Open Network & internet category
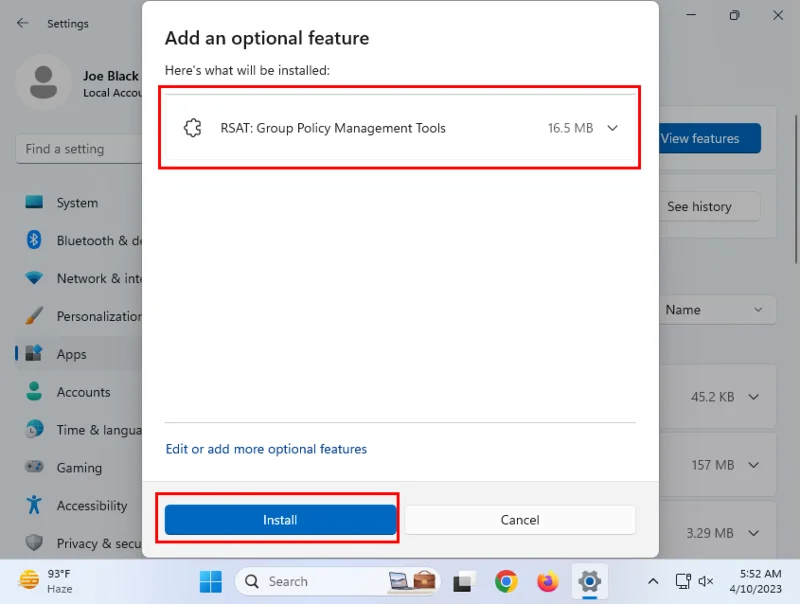The height and width of the screenshot is (604, 800). (x=79, y=278)
